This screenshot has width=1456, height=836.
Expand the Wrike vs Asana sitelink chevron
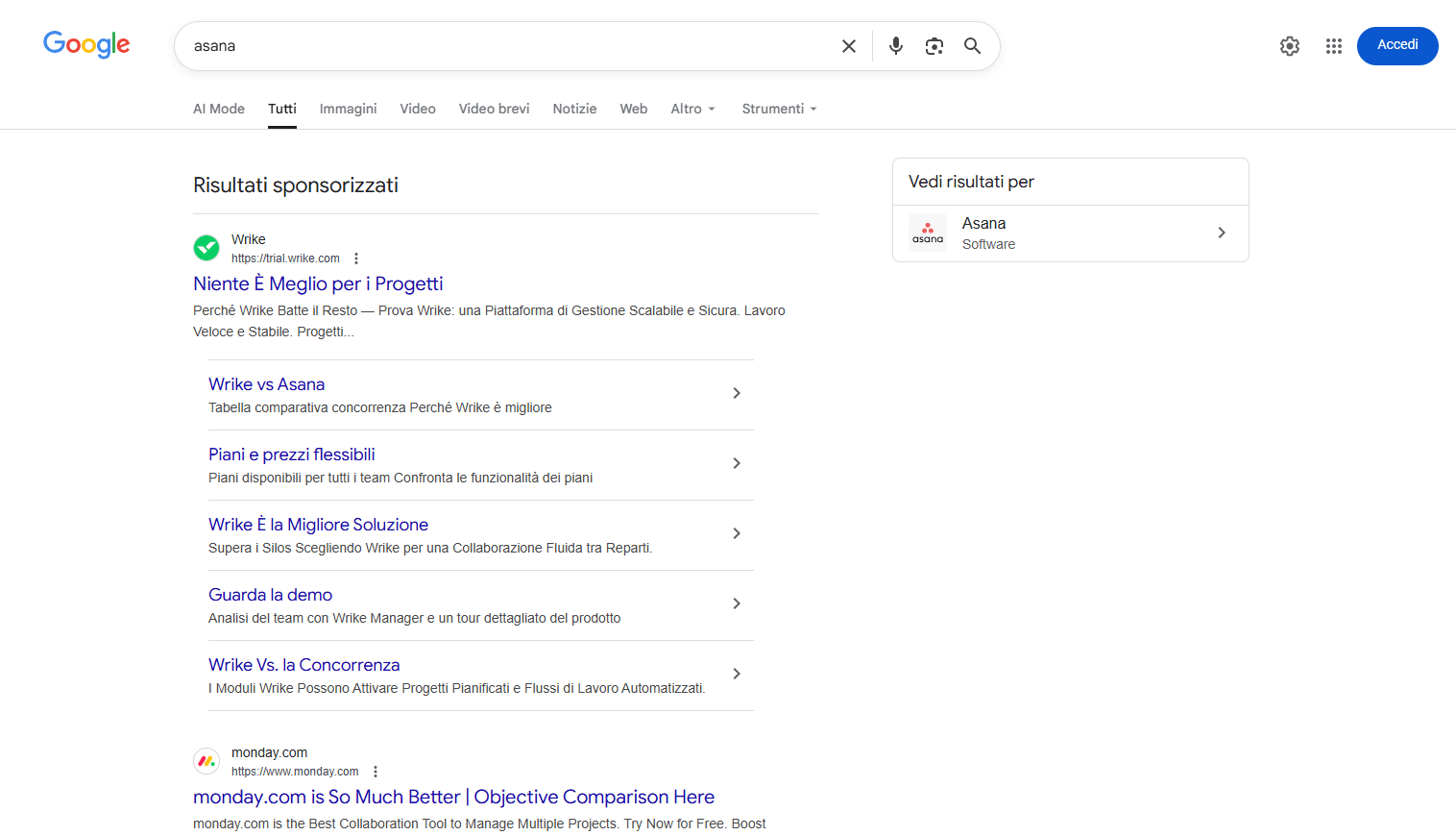click(x=737, y=393)
